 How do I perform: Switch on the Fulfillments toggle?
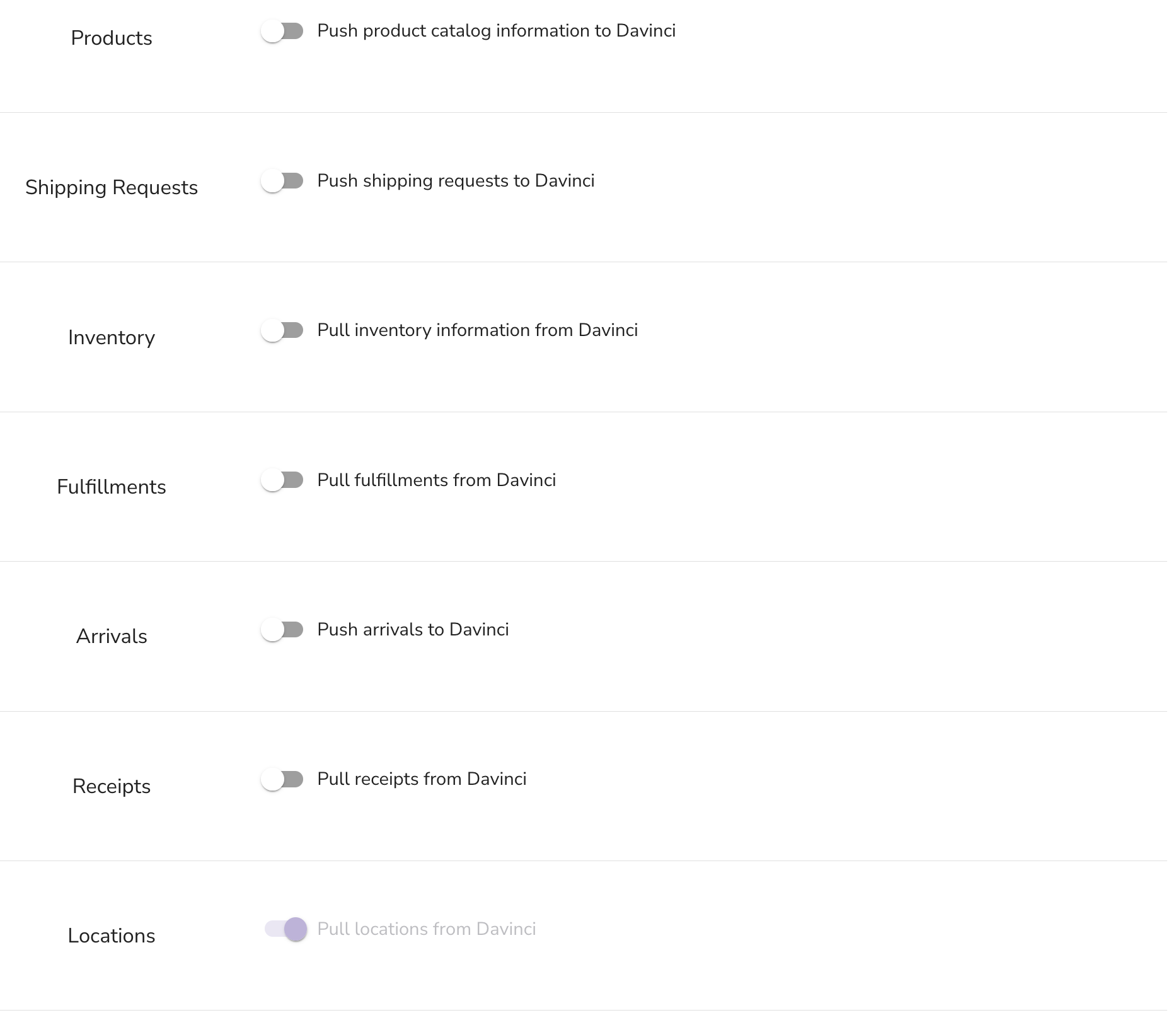pos(282,480)
